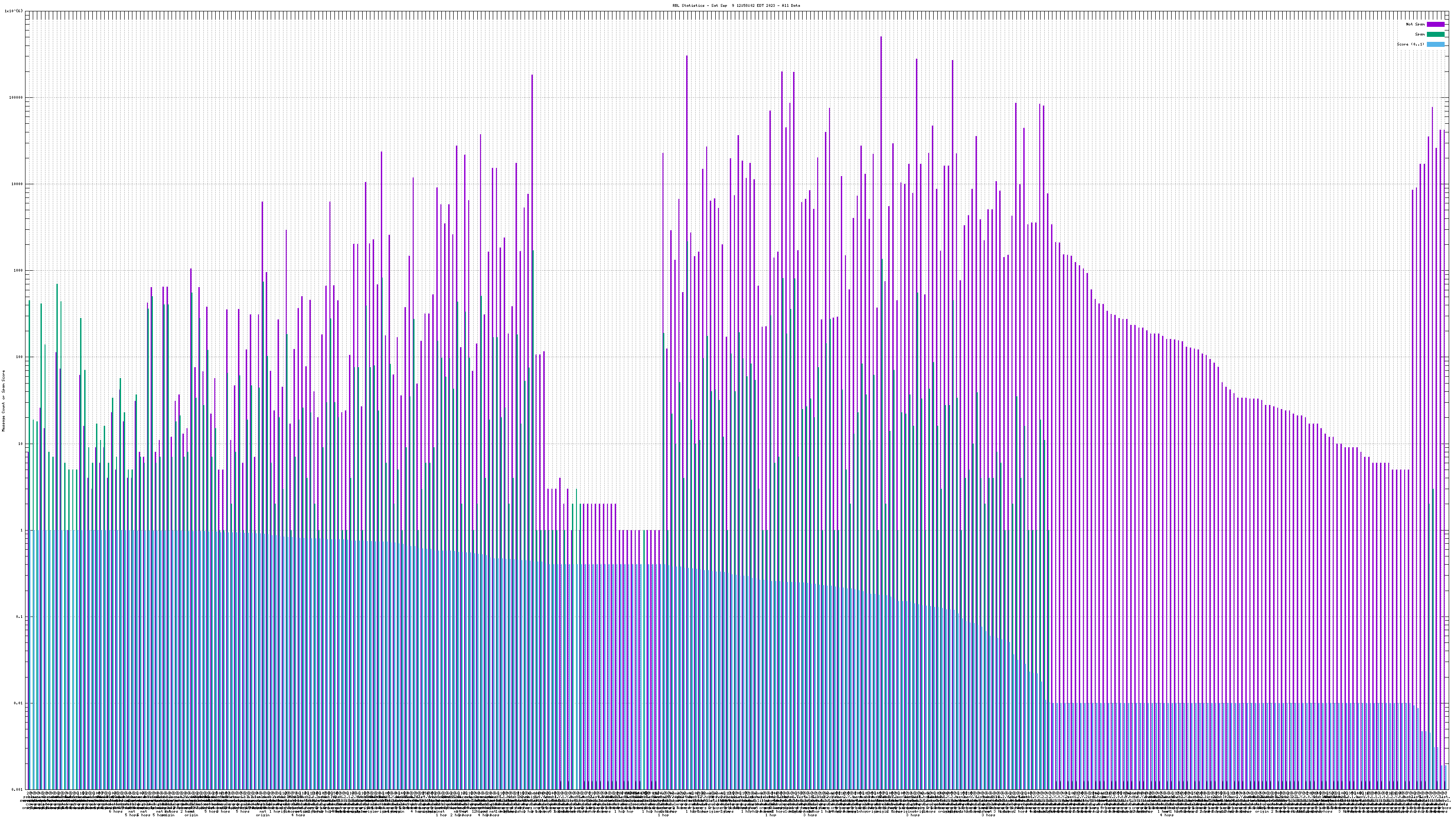Click the purple Not Spam legend swatch
This screenshot has width=1456, height=819.
(x=1435, y=24)
